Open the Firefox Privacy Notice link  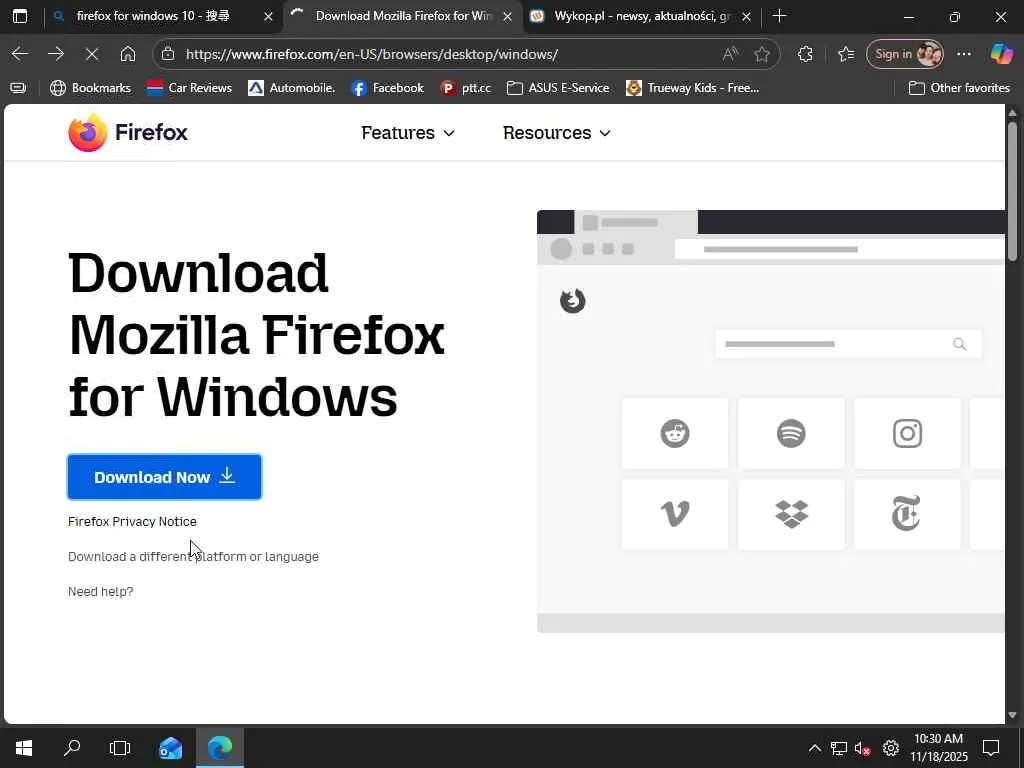click(x=133, y=521)
